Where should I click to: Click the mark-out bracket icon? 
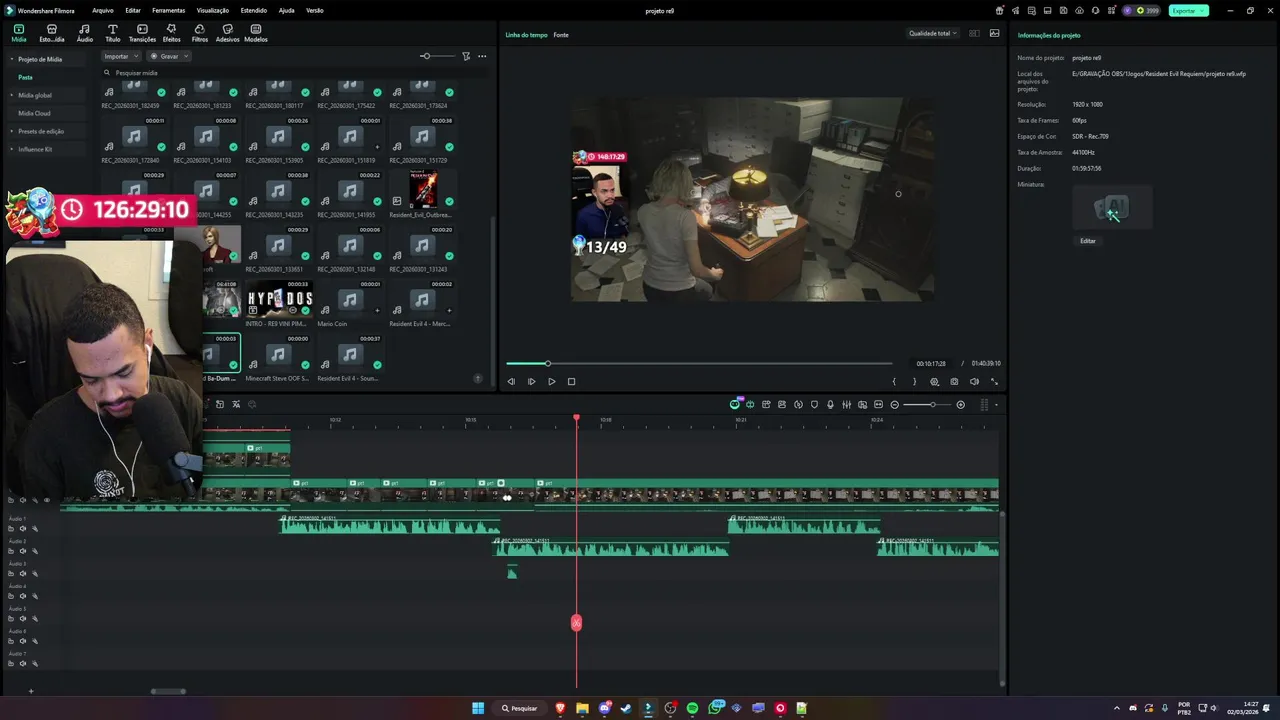(914, 381)
